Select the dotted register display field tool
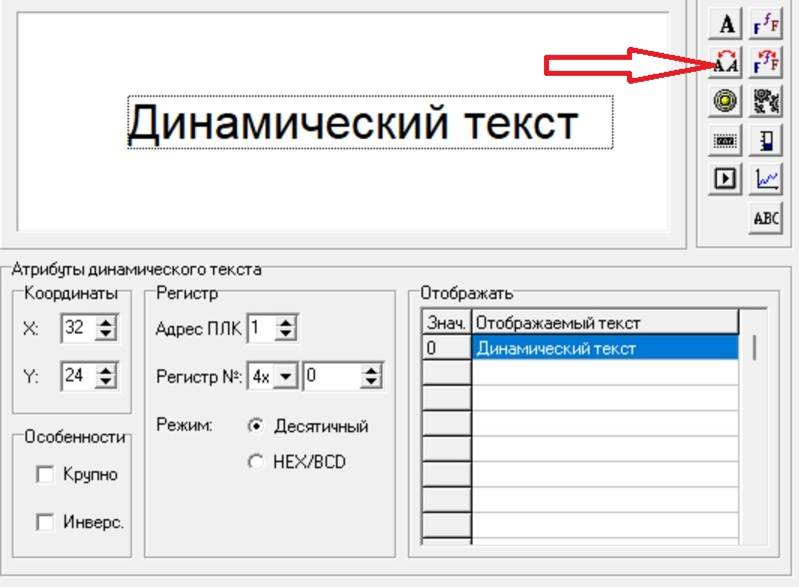The image size is (799, 587). click(727, 140)
